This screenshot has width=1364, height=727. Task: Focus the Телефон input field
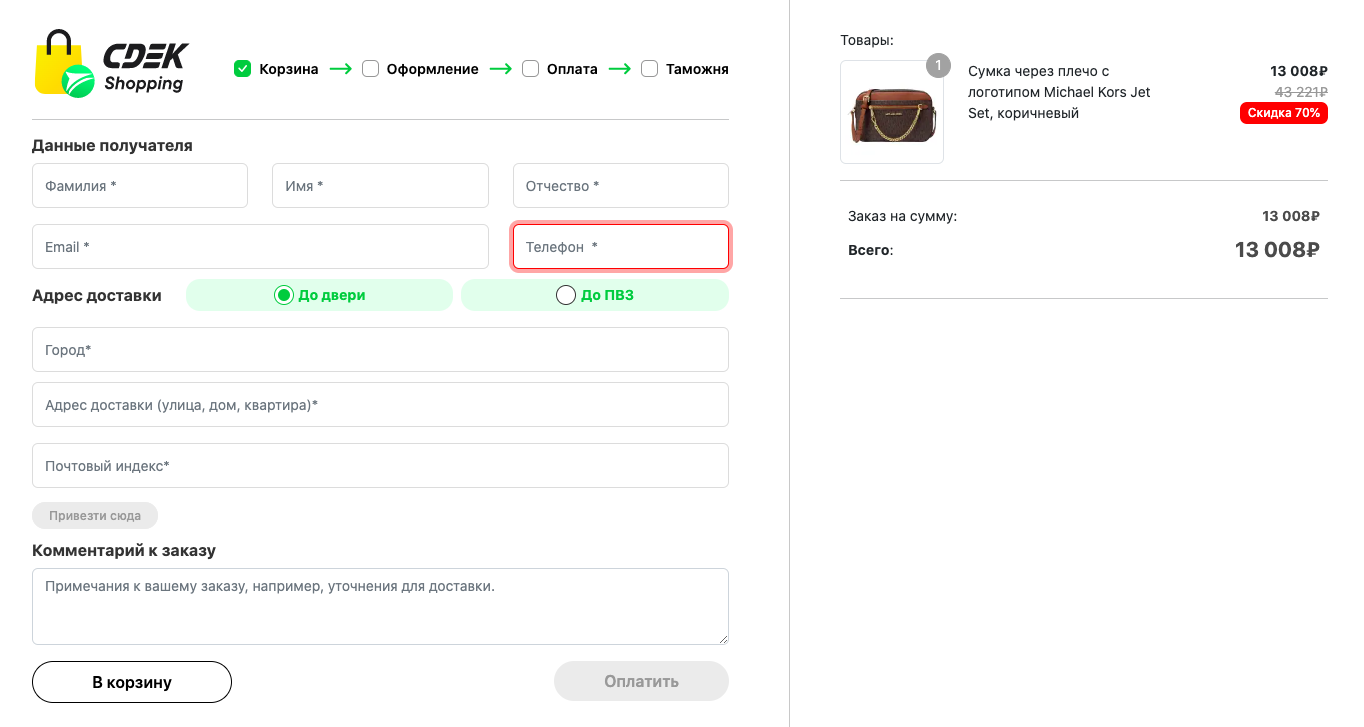pos(621,247)
